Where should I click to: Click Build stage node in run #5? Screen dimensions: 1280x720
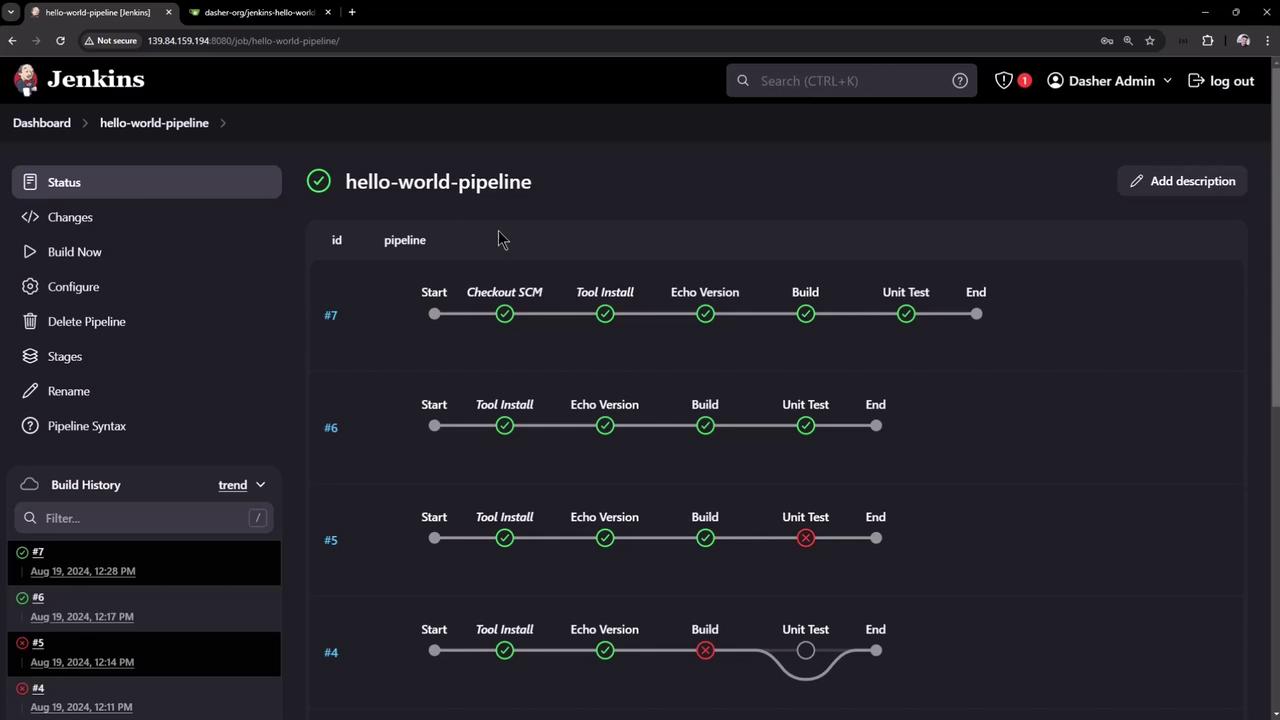click(x=705, y=538)
